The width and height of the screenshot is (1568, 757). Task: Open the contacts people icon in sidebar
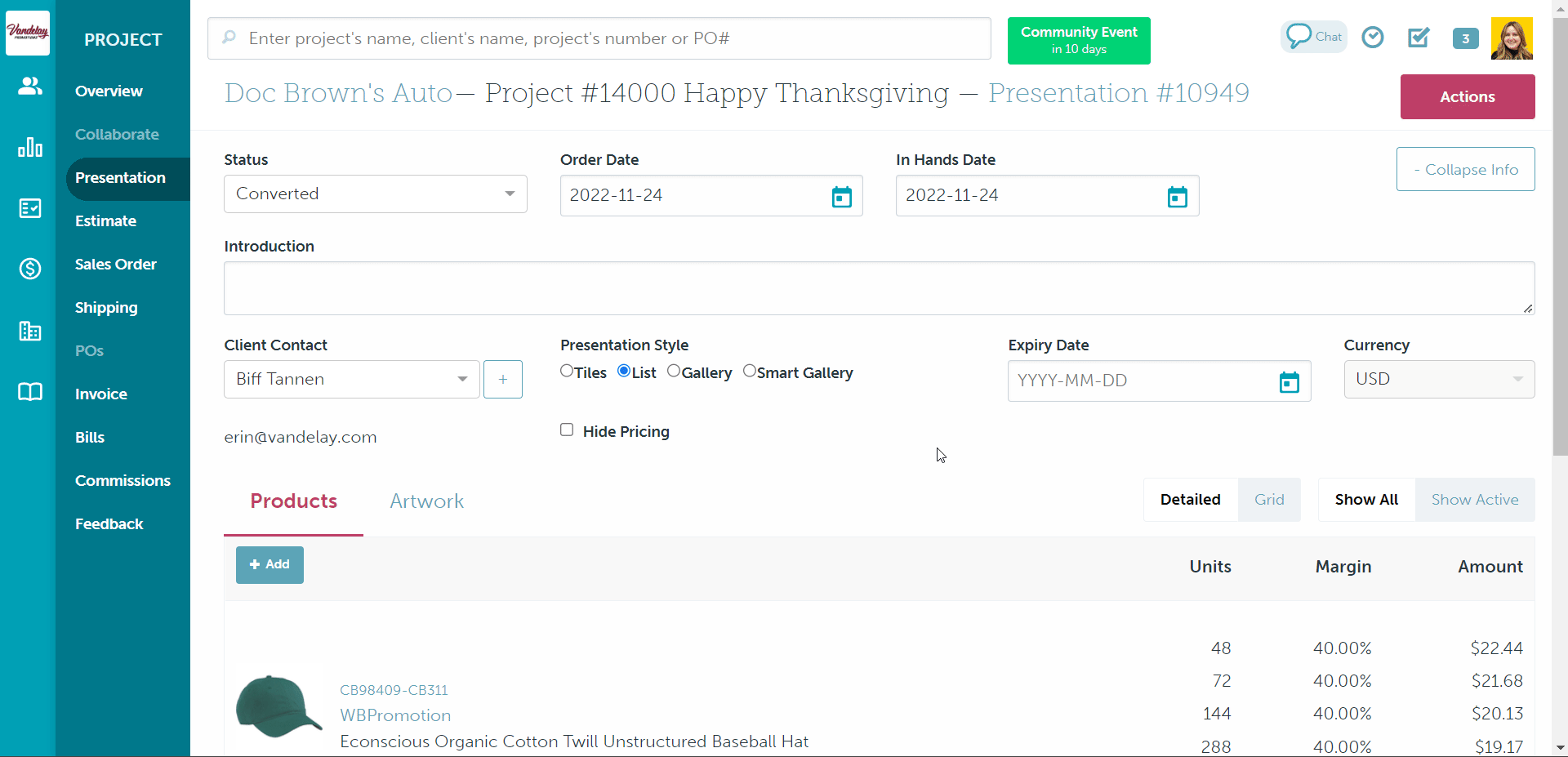click(x=30, y=86)
